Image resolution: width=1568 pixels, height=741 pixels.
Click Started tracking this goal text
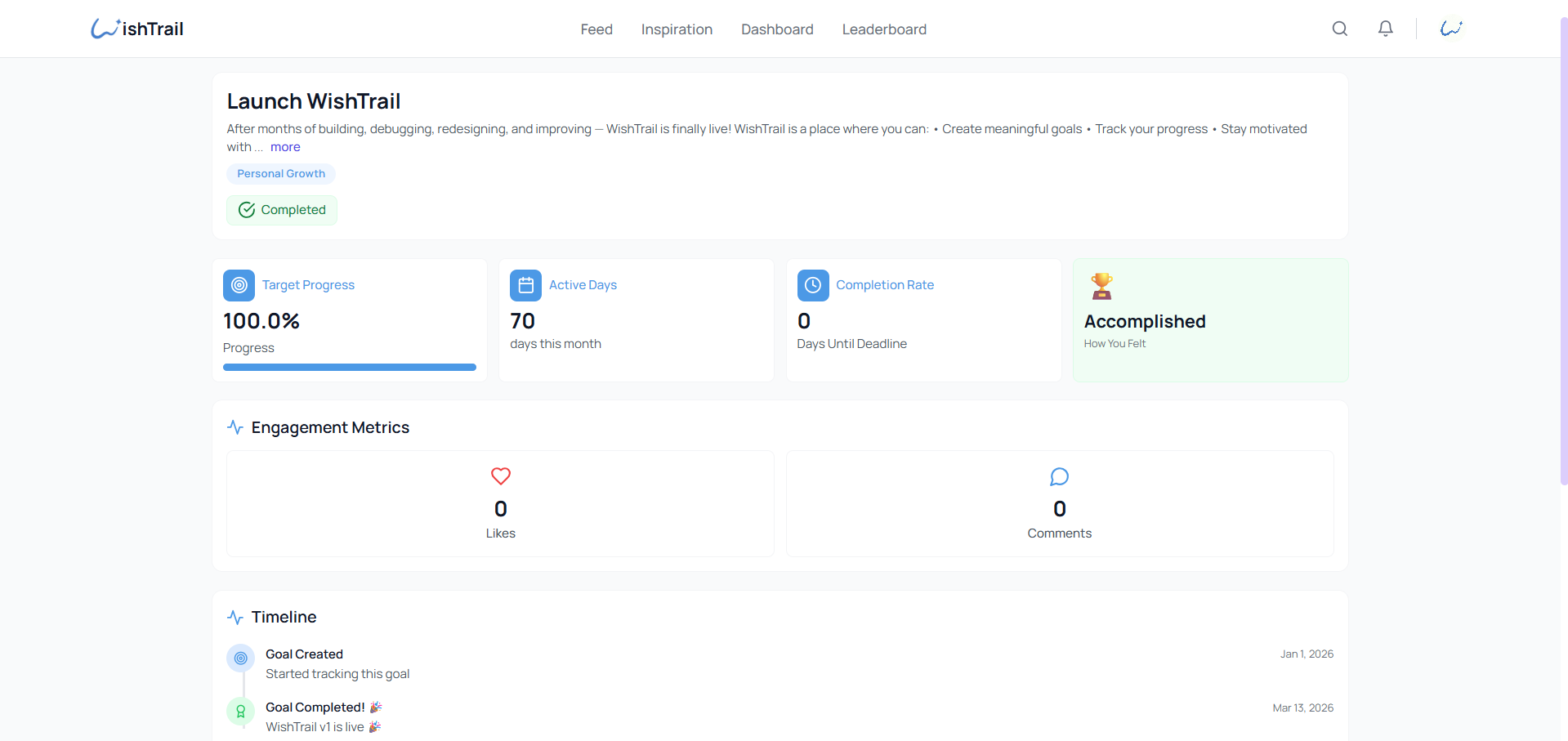(x=337, y=674)
